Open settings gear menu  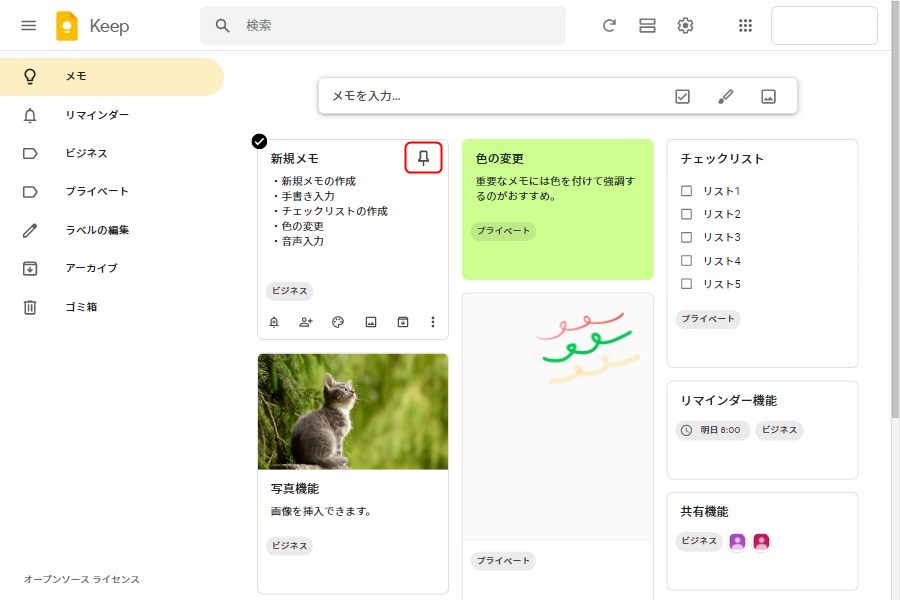685,26
